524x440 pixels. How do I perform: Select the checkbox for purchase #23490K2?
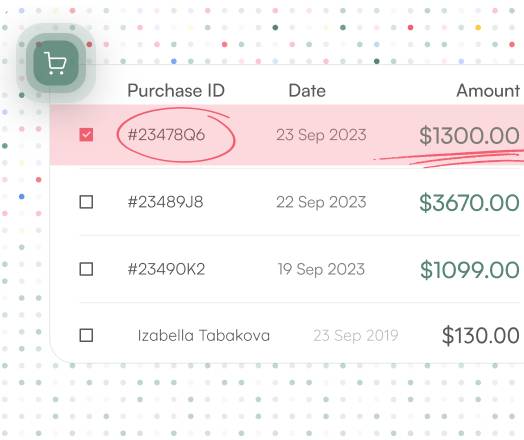coord(86,269)
